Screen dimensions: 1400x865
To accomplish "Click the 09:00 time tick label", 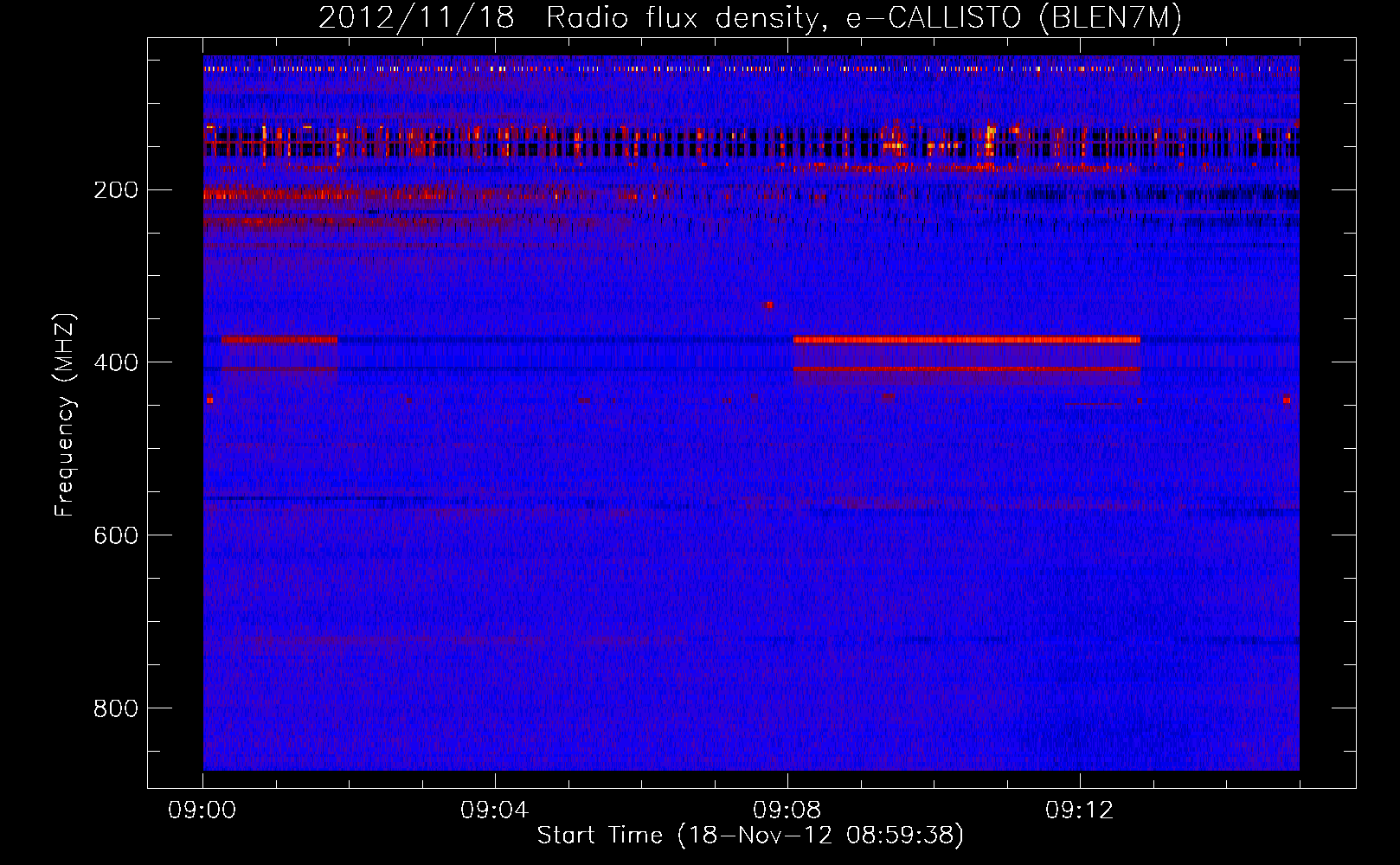I will click(x=202, y=811).
